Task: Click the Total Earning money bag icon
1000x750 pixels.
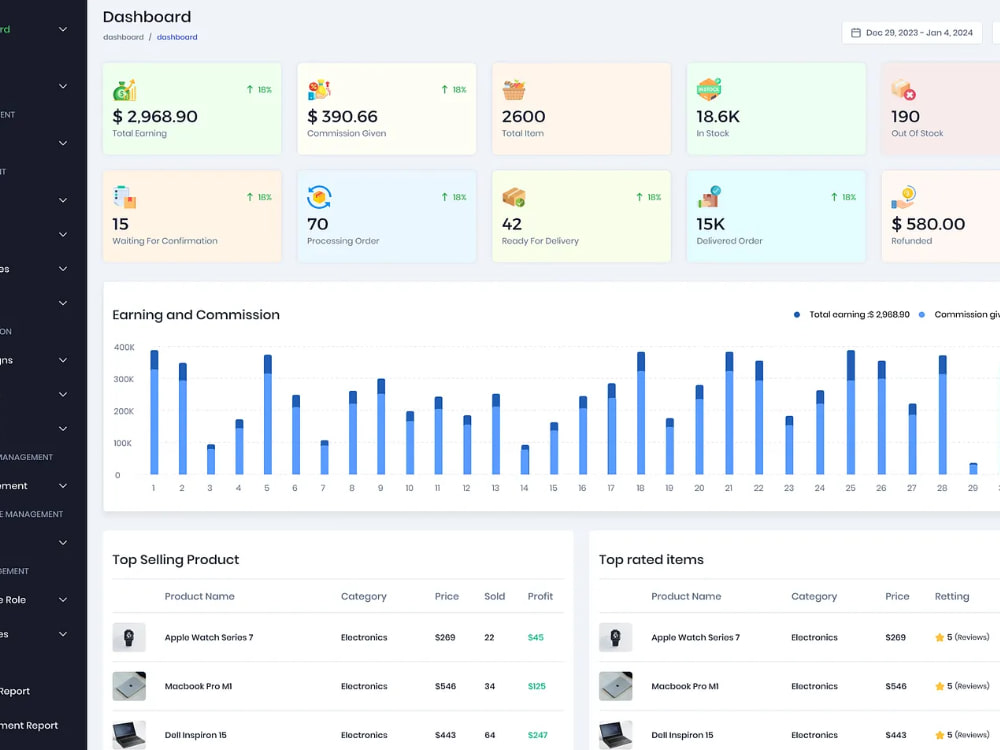Action: pyautogui.click(x=124, y=90)
